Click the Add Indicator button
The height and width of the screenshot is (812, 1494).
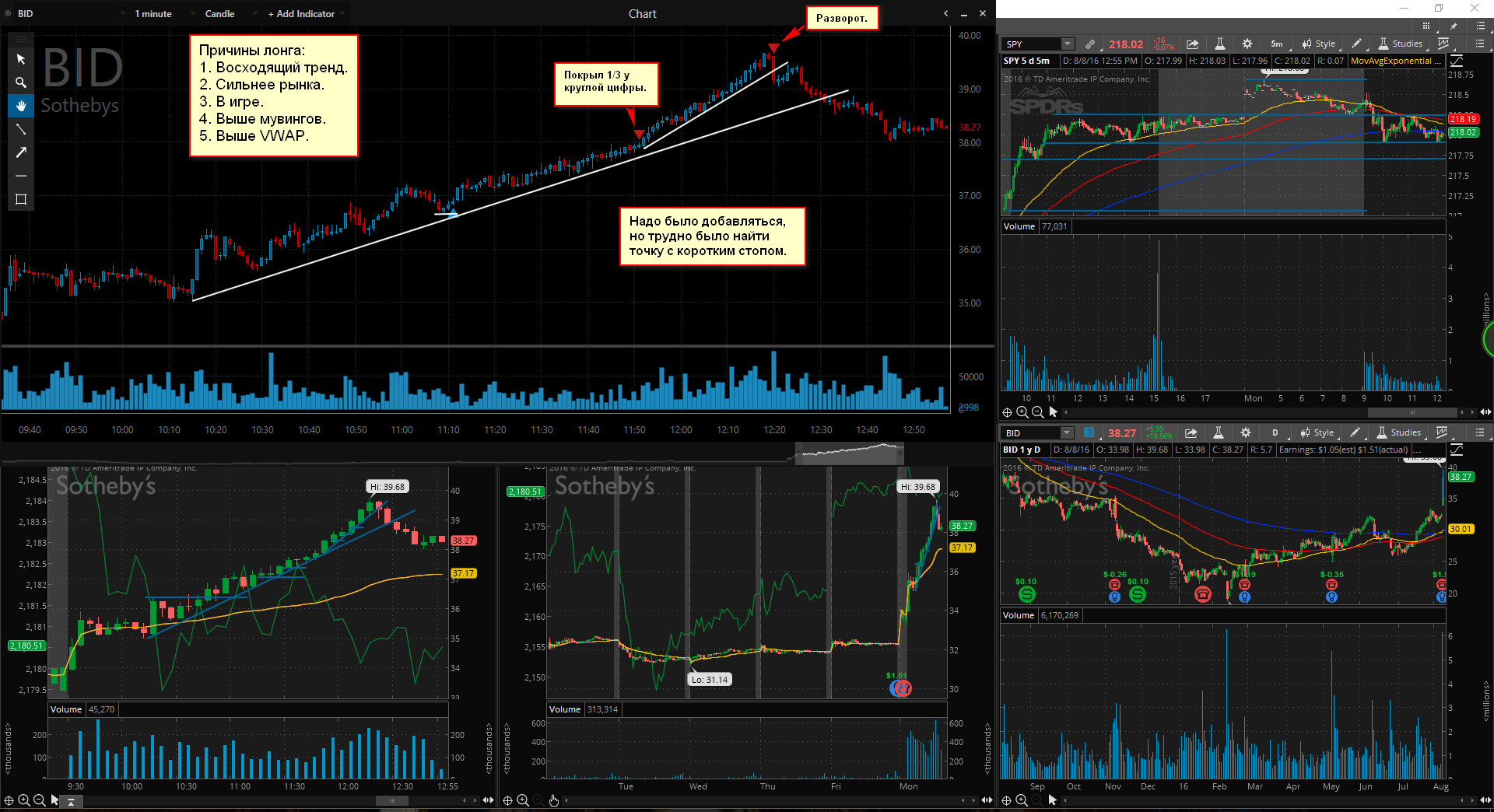pos(301,14)
